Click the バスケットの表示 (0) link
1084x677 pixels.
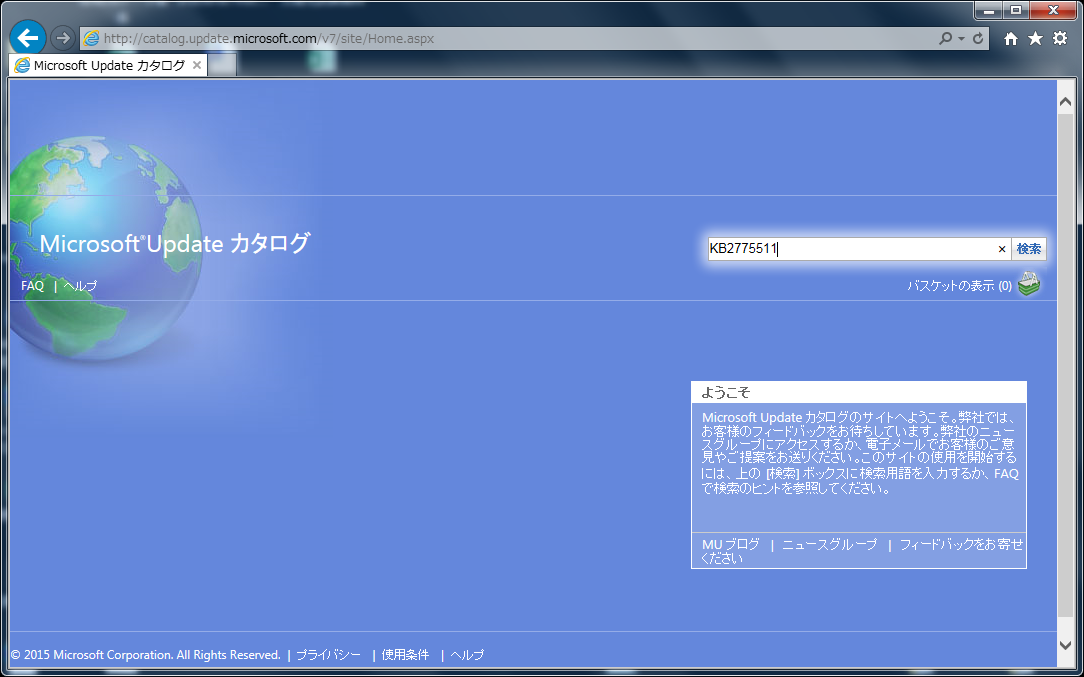coord(958,286)
